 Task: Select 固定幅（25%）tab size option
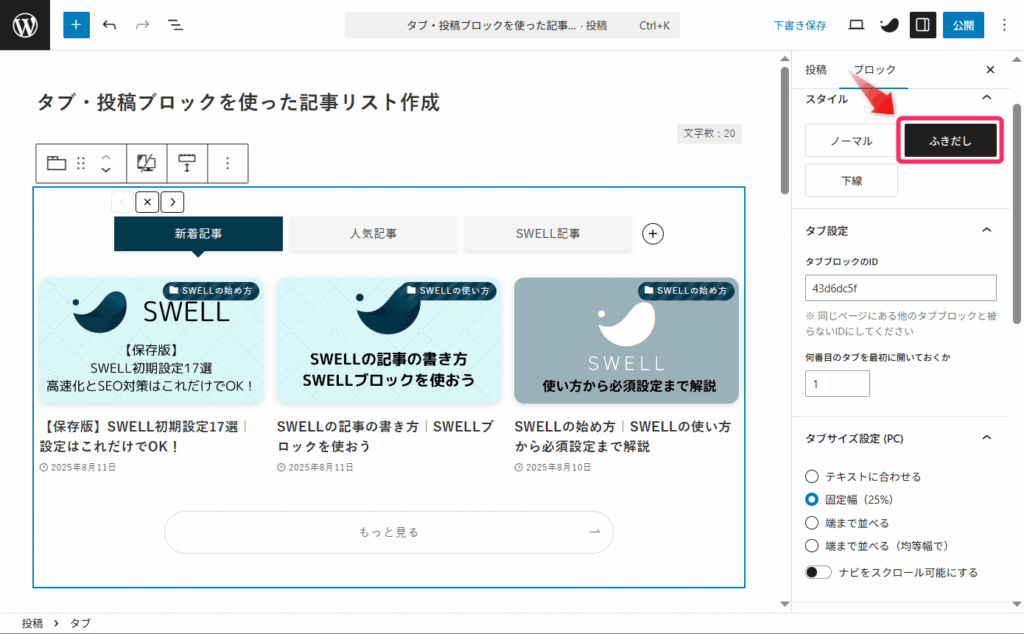click(812, 499)
